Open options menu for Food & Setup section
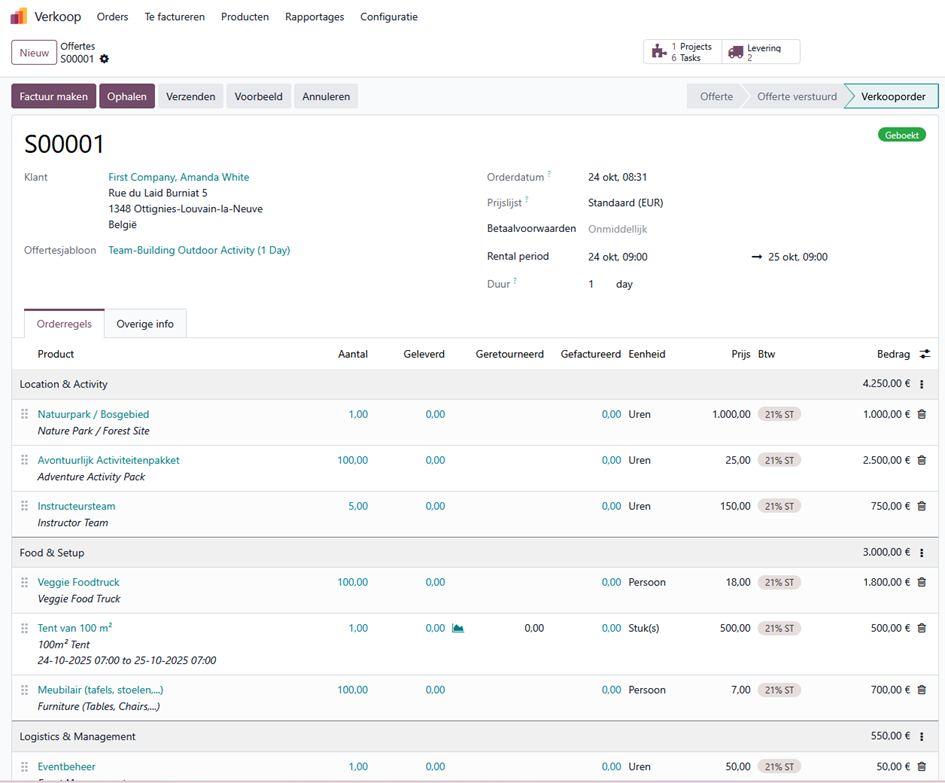This screenshot has height=783, width=945. click(x=921, y=552)
